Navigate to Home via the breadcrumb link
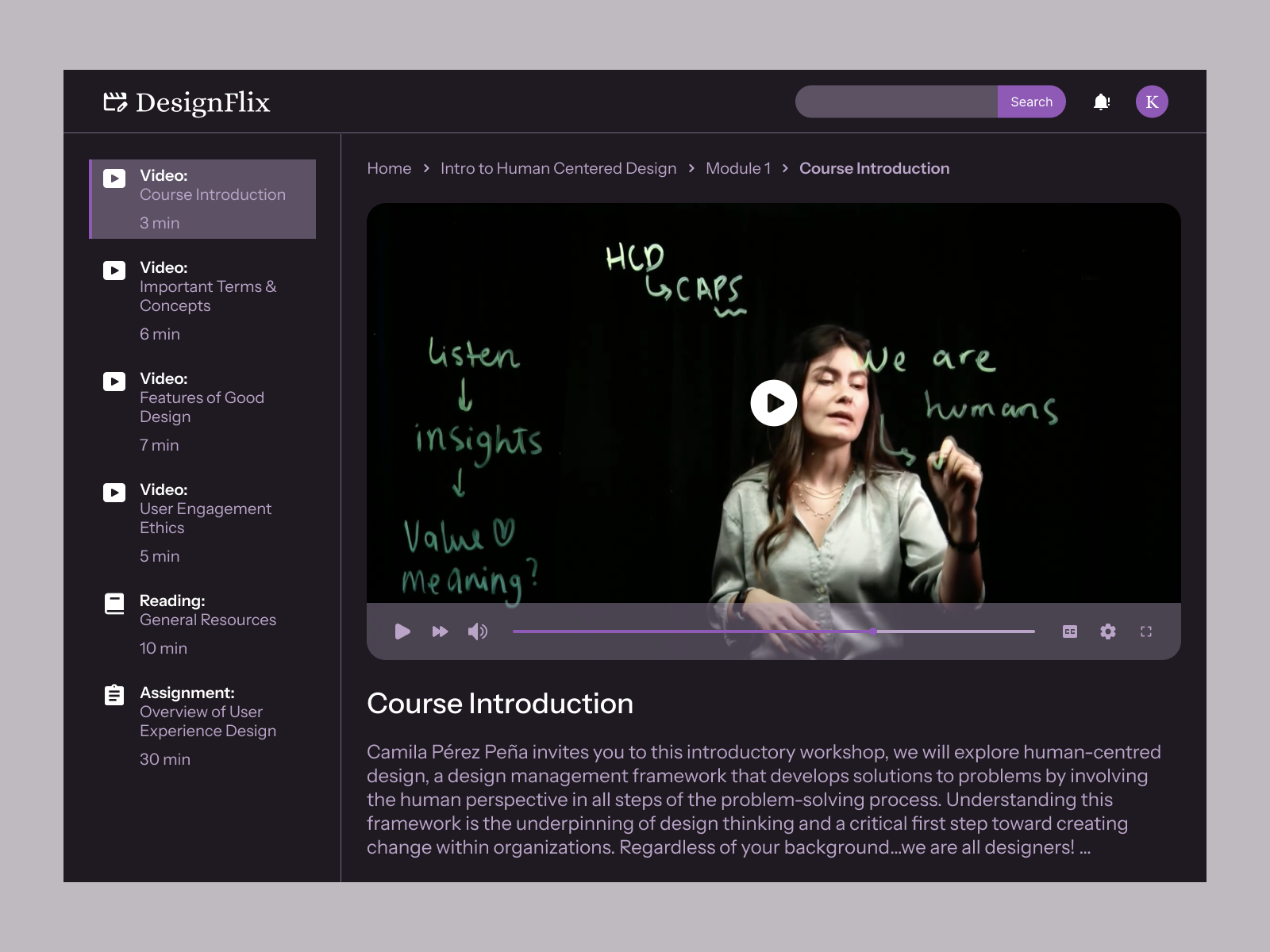 pos(389,168)
